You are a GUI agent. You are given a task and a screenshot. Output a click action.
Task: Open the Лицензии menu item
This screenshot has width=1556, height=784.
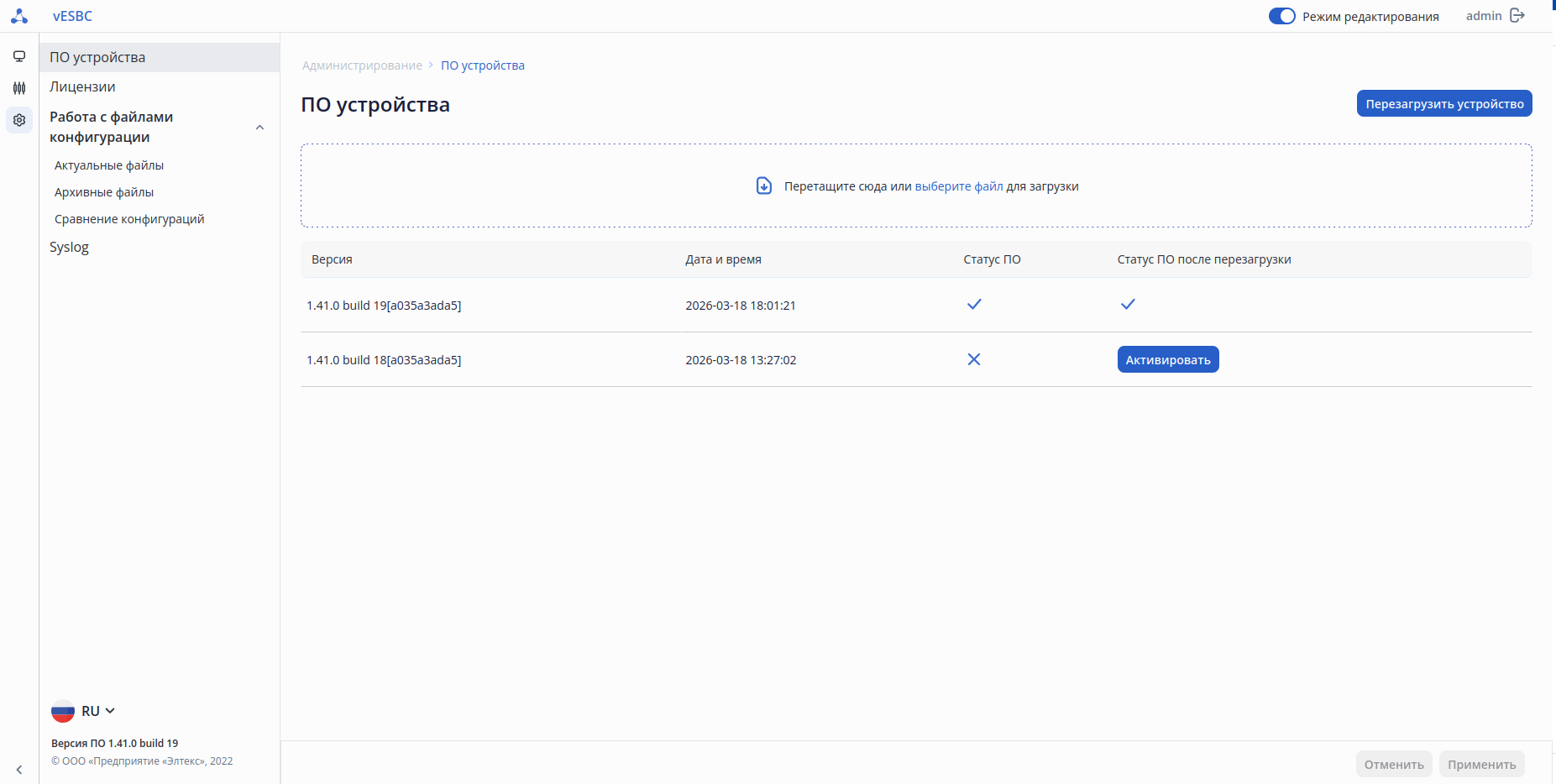(82, 86)
